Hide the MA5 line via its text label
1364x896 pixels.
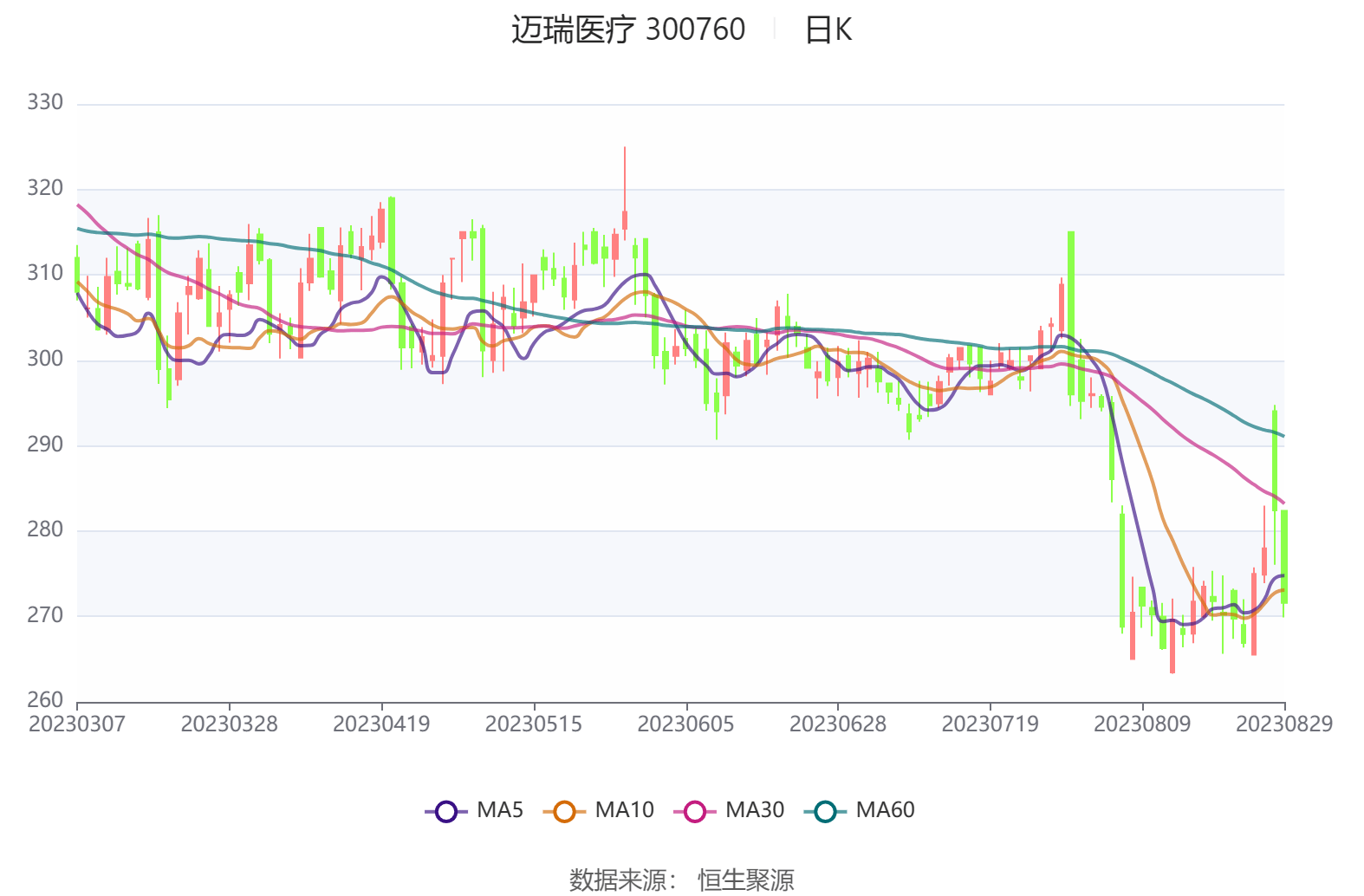coord(500,810)
